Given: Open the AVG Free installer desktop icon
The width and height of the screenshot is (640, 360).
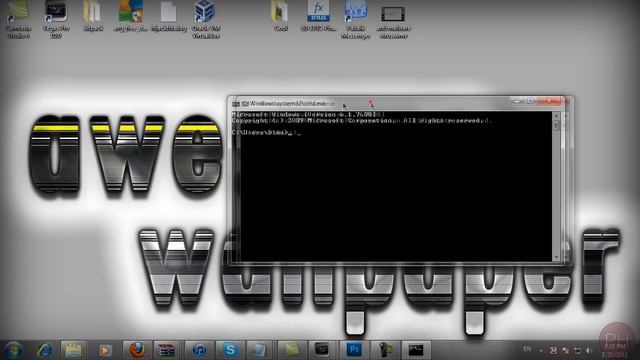Looking at the screenshot, I should tap(131, 16).
